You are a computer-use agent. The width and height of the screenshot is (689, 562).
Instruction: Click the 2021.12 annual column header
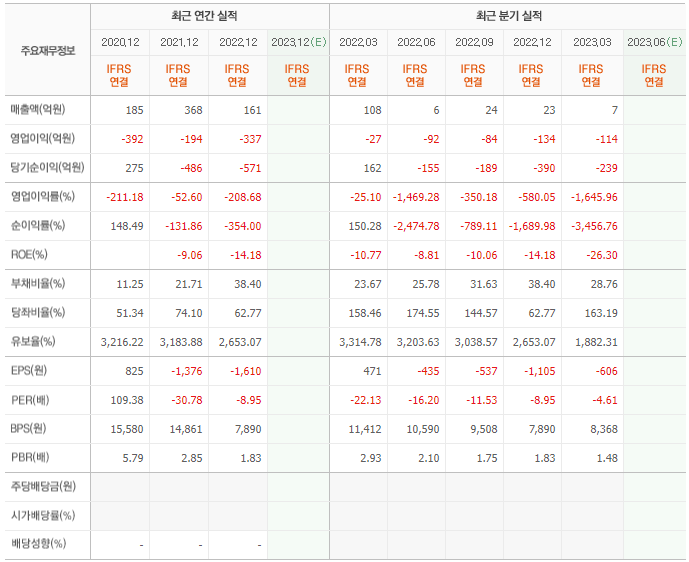tap(179, 42)
